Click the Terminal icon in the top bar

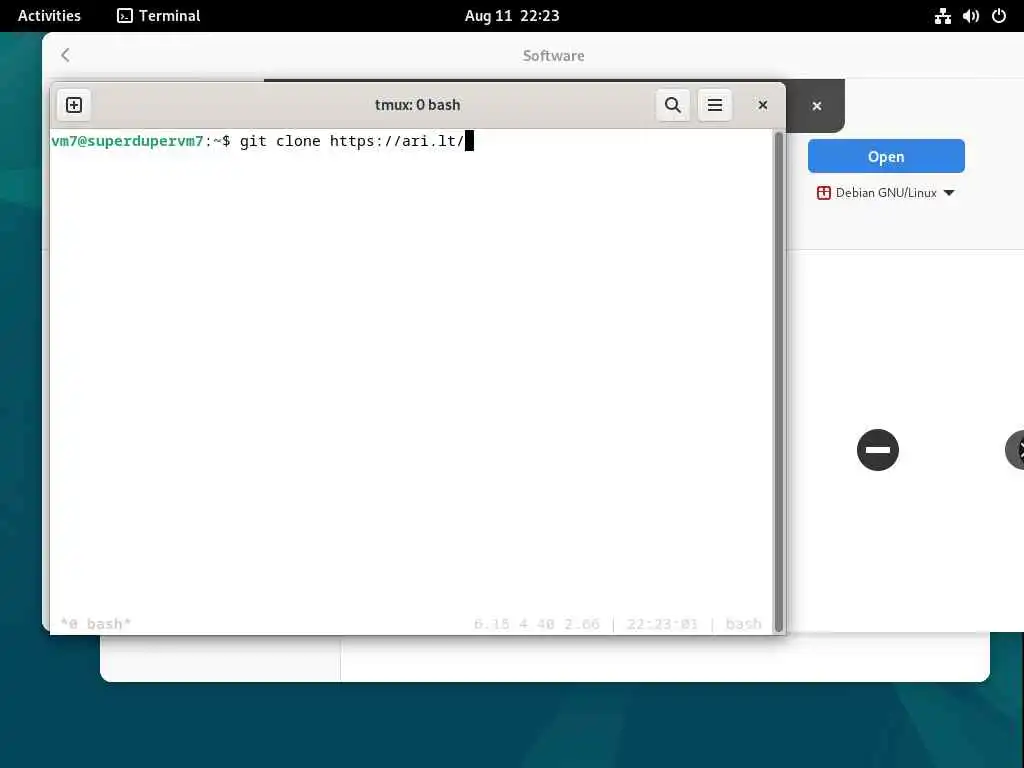pos(125,16)
